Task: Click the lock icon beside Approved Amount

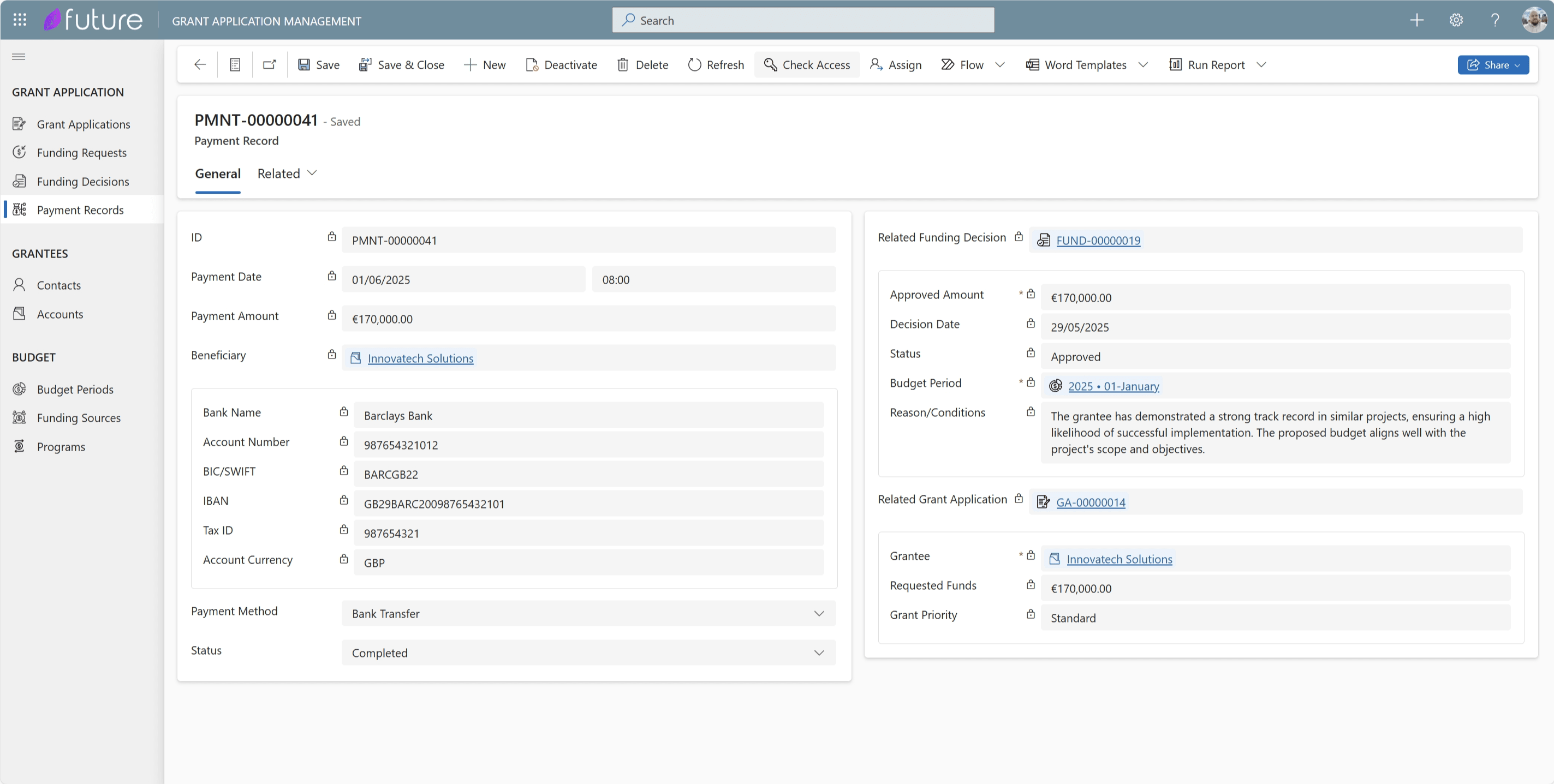Action: point(1031,294)
